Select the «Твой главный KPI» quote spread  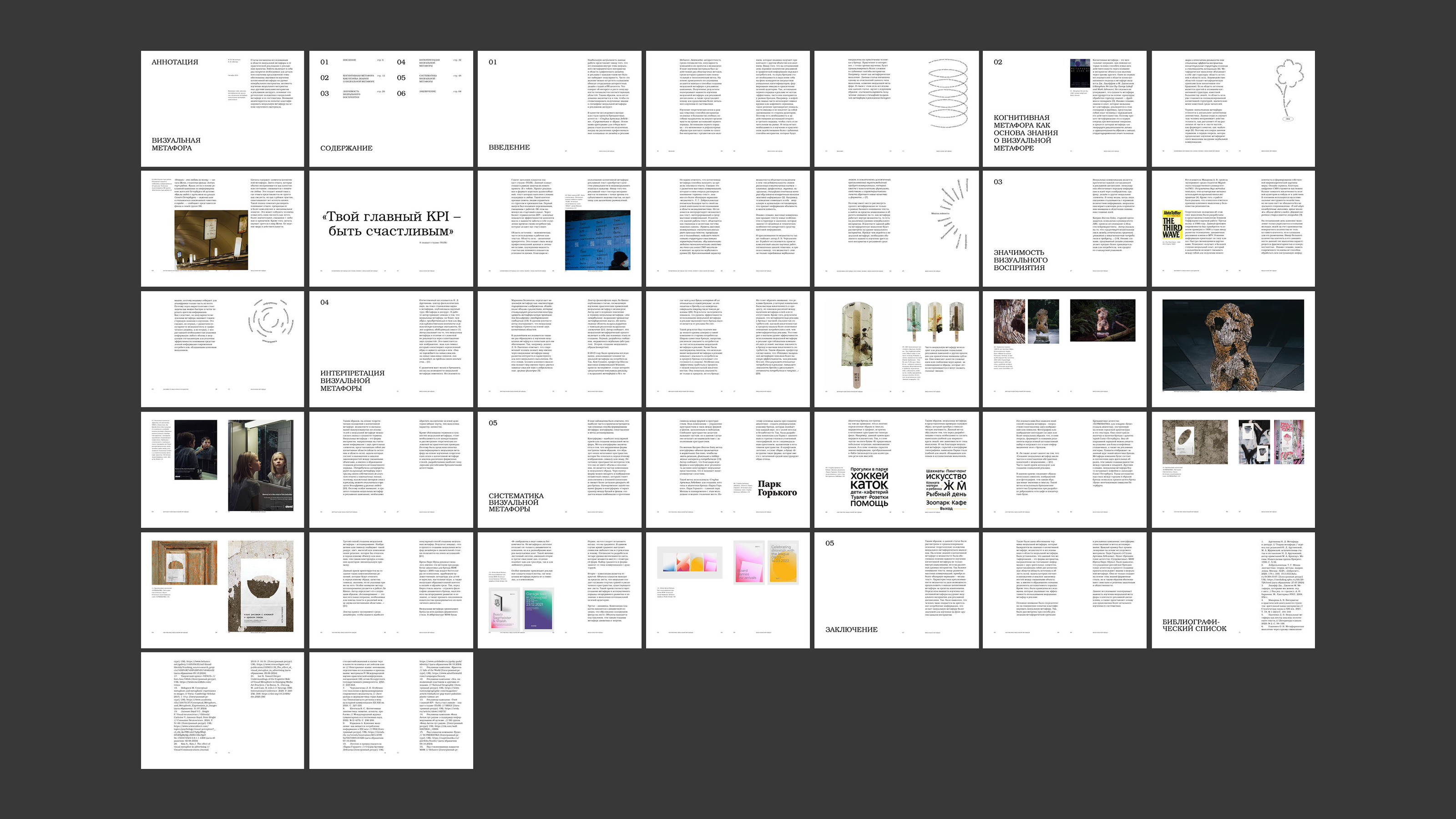pos(390,228)
